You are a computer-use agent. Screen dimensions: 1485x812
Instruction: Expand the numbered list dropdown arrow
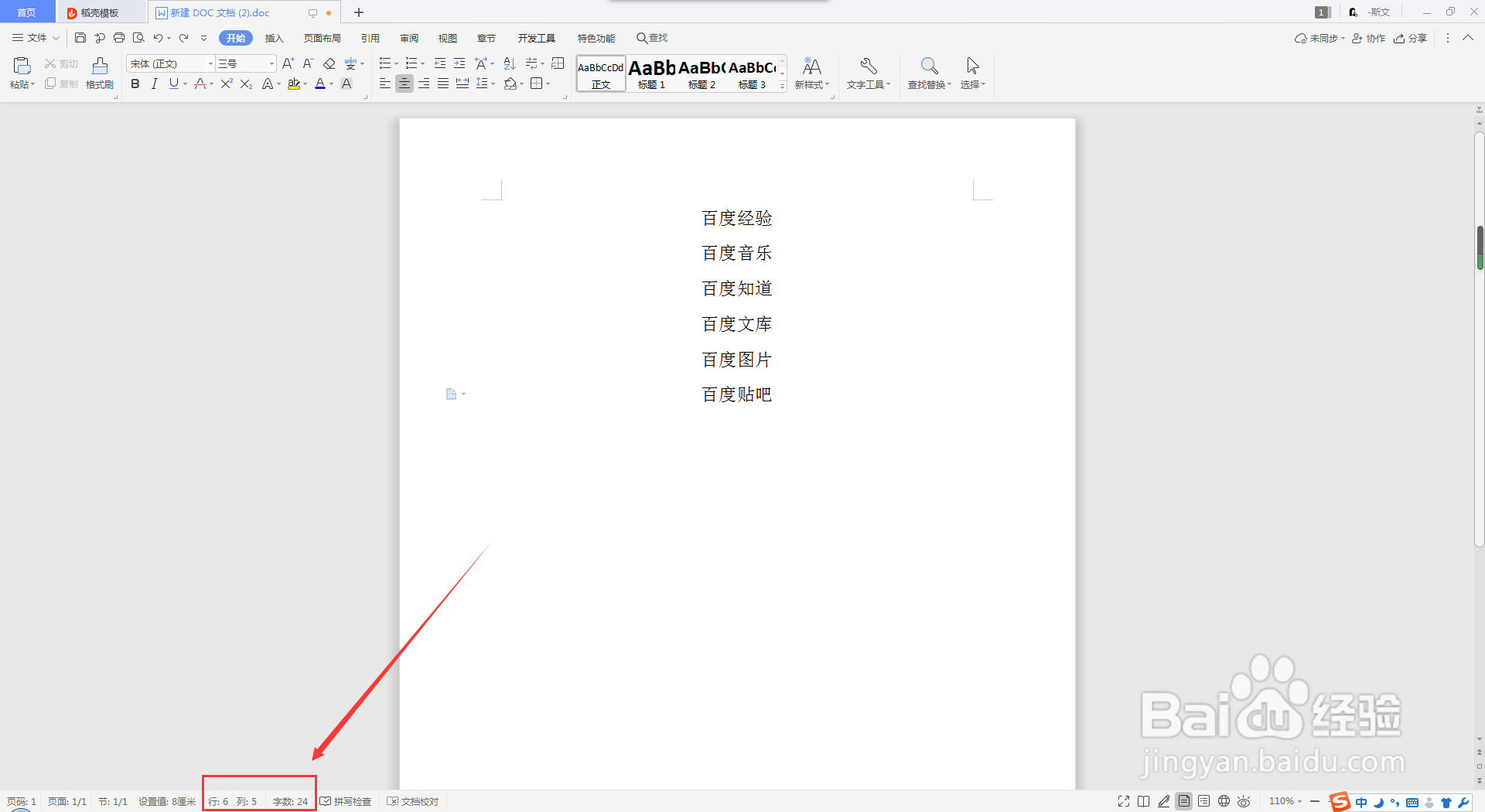[422, 64]
